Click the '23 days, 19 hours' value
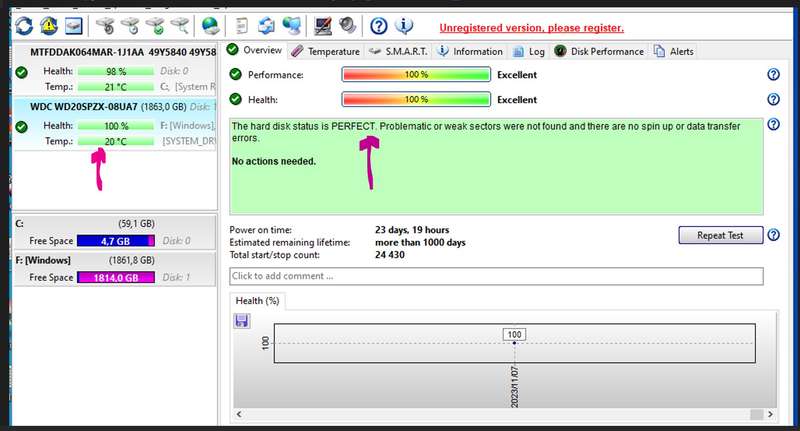800x431 pixels. 412,230
